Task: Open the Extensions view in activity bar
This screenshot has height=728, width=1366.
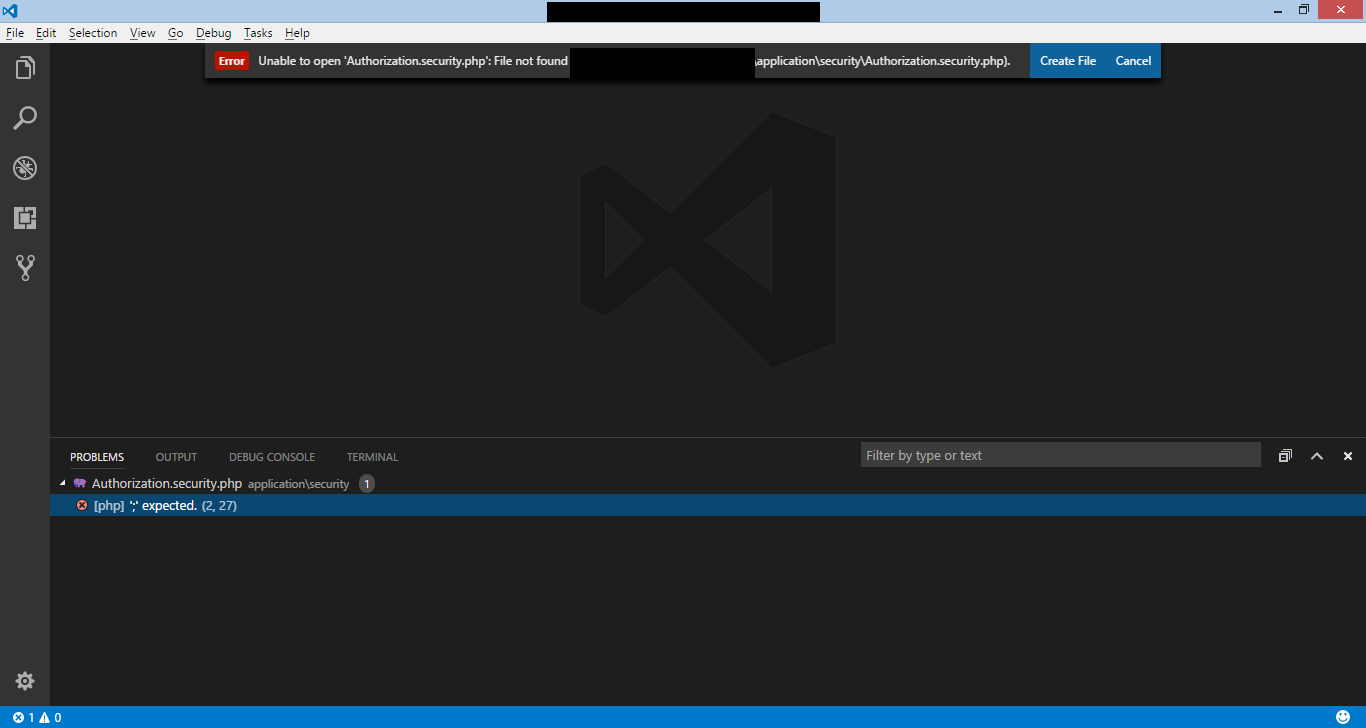Action: 25,218
